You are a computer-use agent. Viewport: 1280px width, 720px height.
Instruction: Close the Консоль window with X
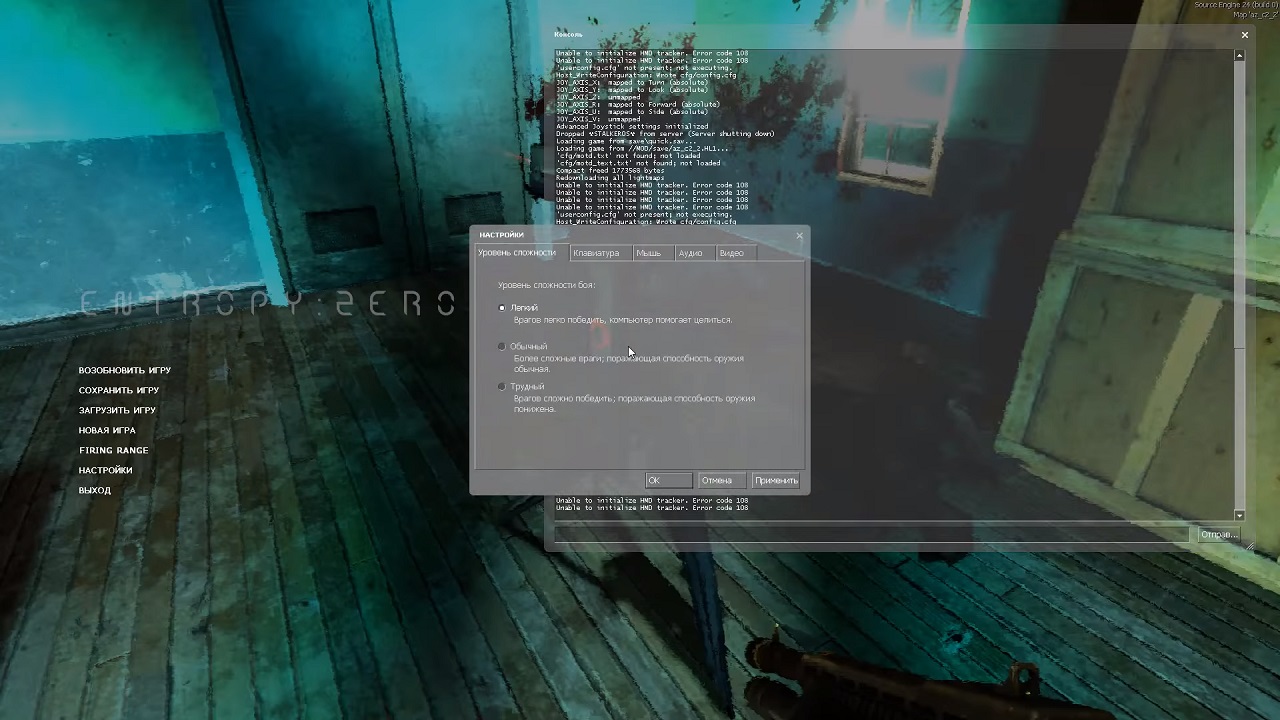[1244, 35]
